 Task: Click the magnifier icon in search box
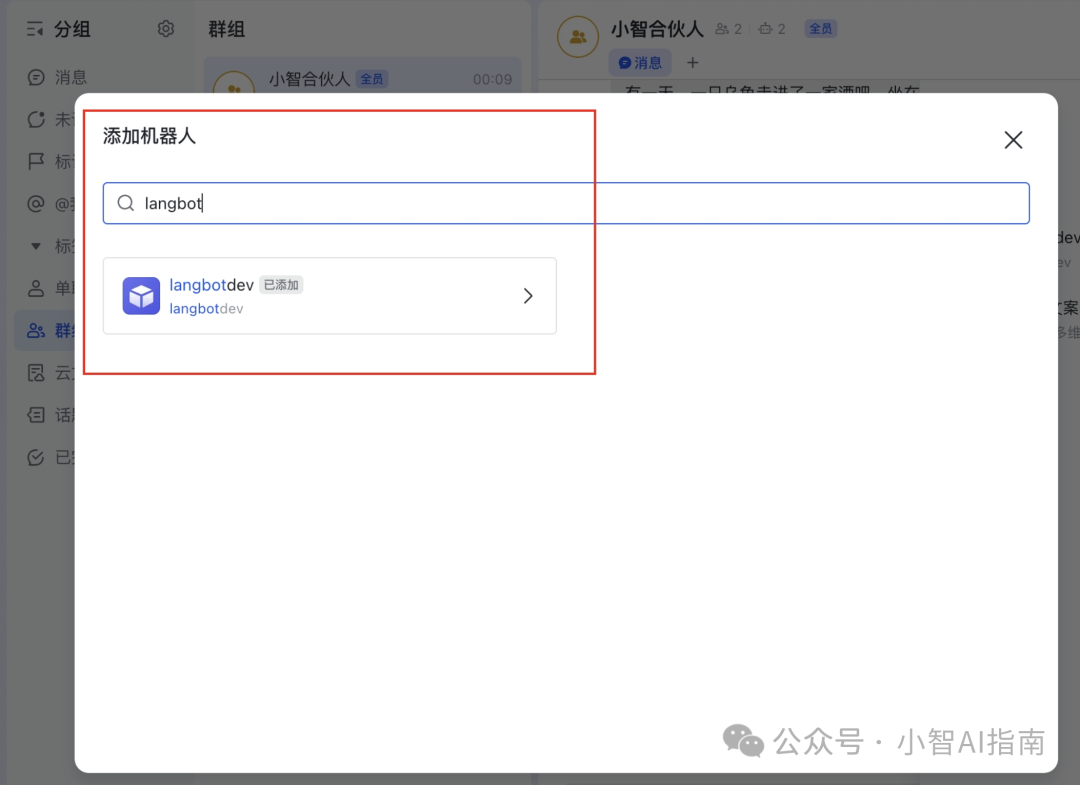(x=126, y=203)
